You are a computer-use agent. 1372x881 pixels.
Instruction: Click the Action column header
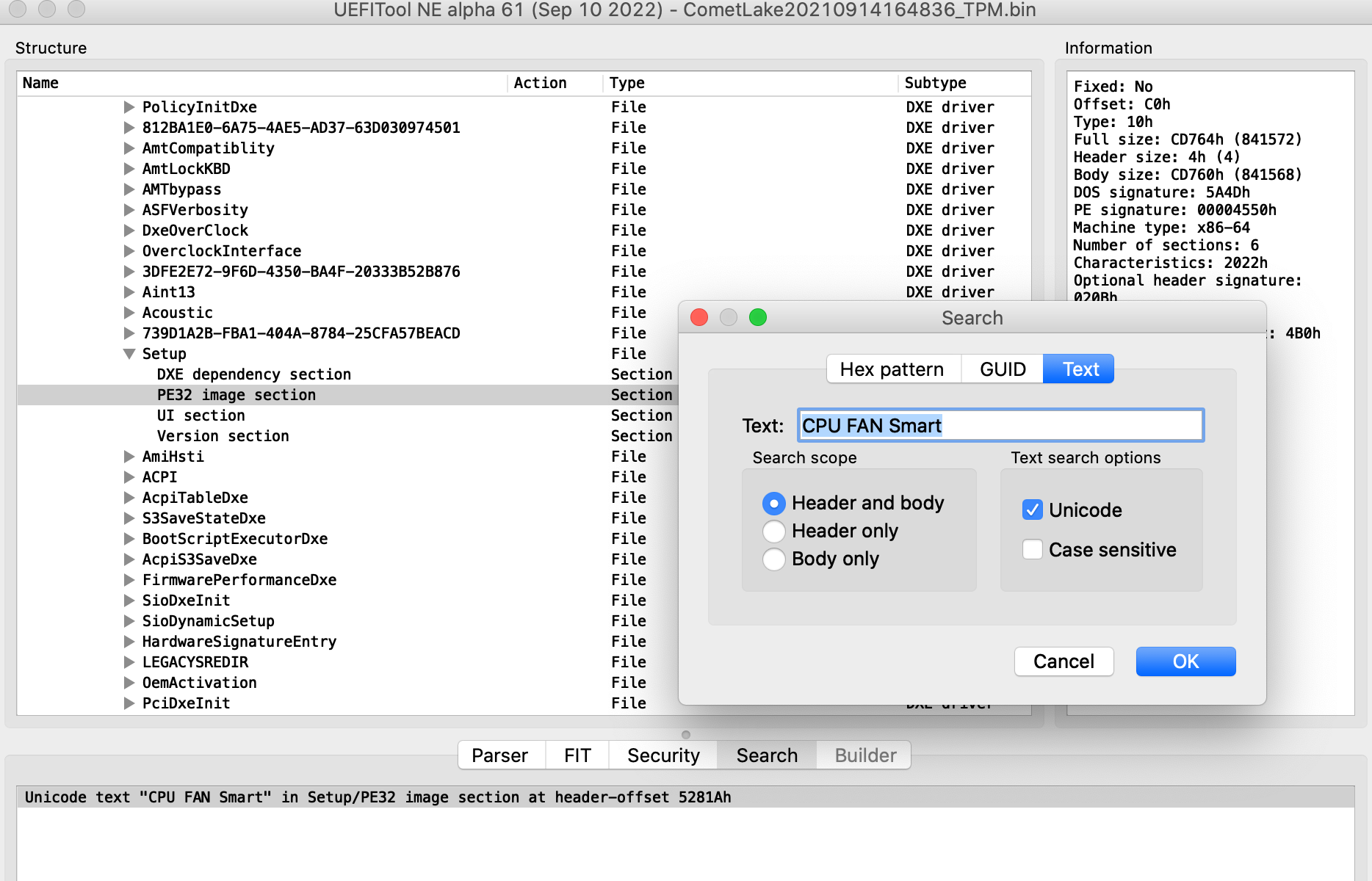pyautogui.click(x=555, y=83)
